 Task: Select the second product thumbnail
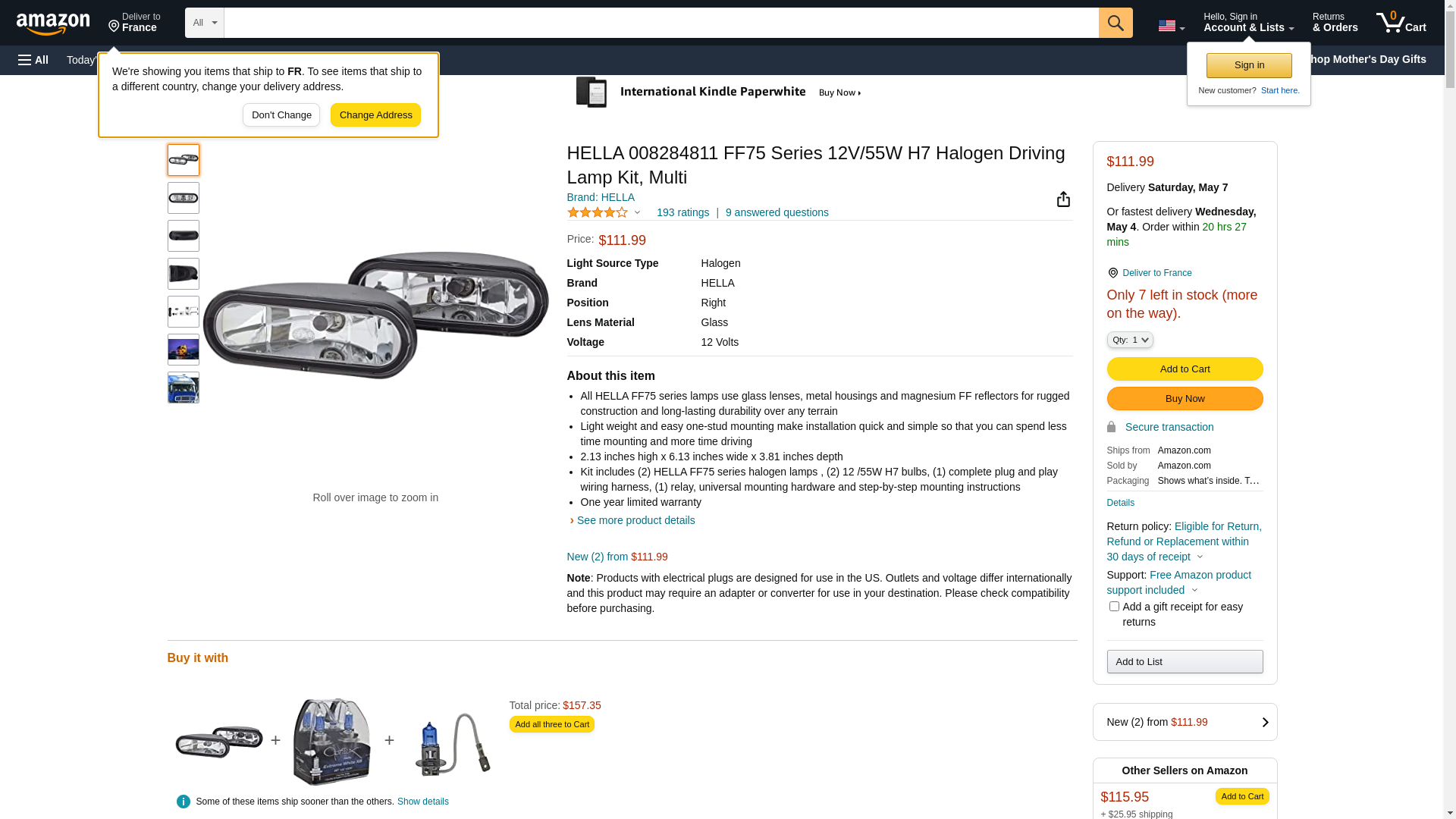tap(184, 198)
